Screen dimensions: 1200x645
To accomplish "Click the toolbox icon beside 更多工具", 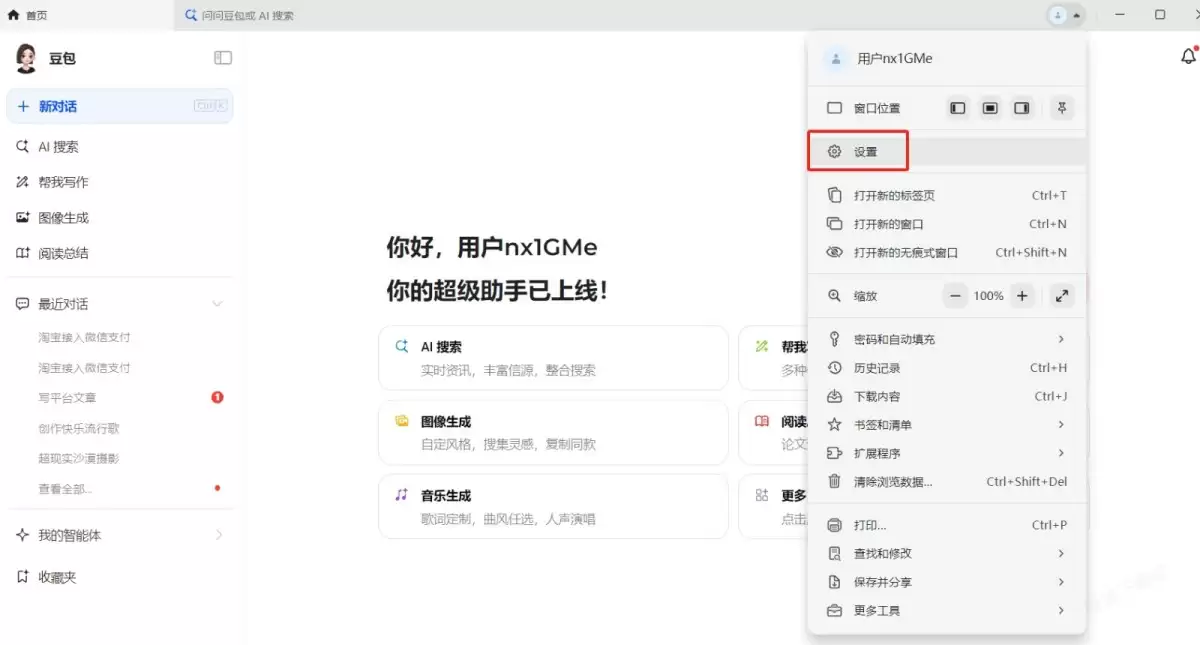I will [834, 611].
